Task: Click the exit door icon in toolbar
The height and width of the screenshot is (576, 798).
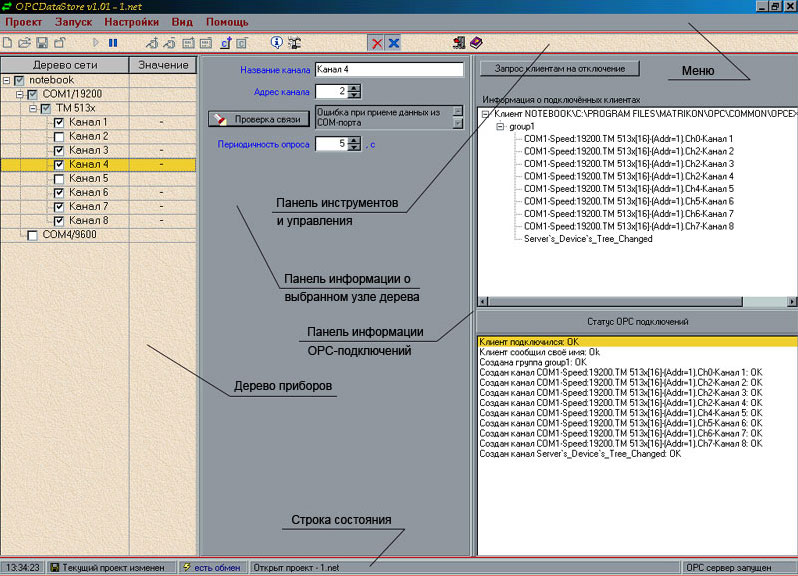Action: [459, 43]
